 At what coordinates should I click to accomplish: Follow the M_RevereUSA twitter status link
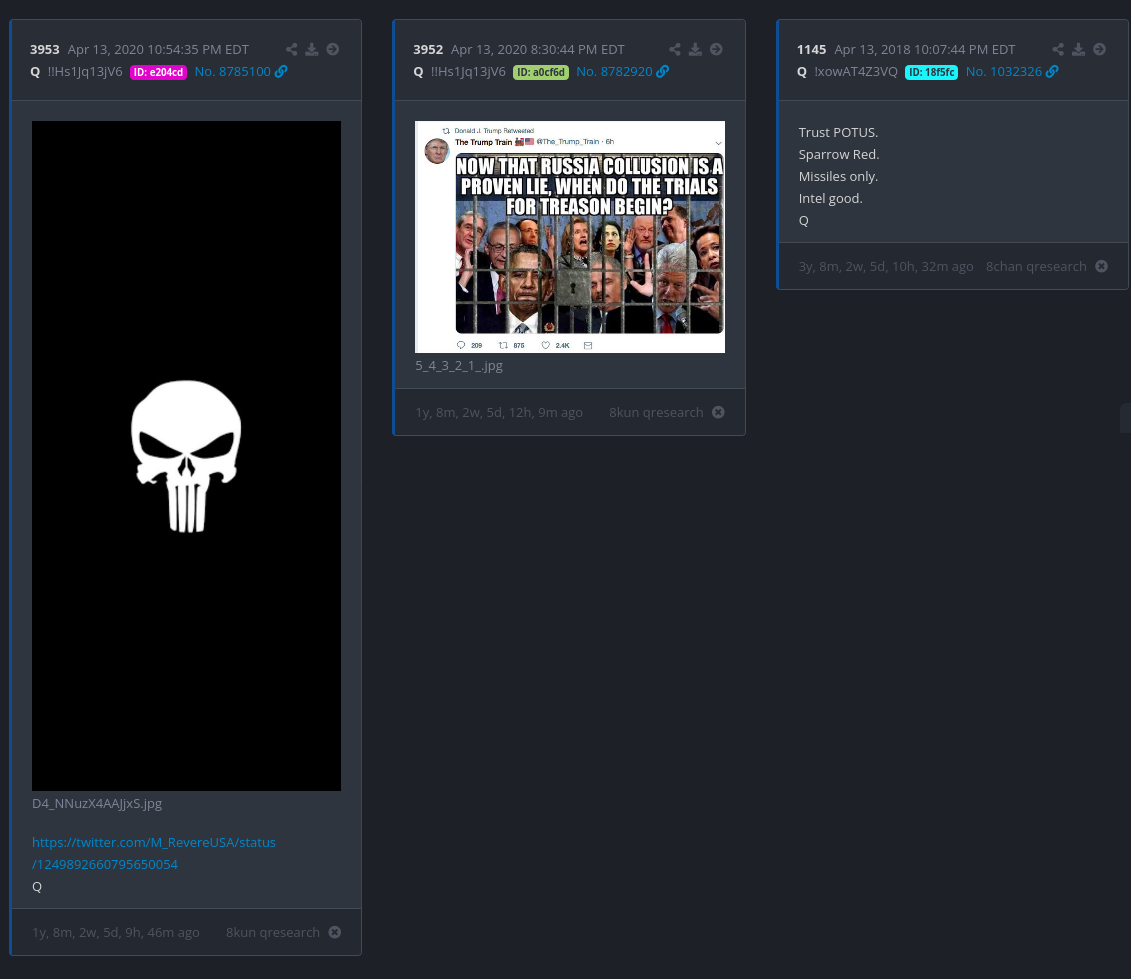point(154,853)
